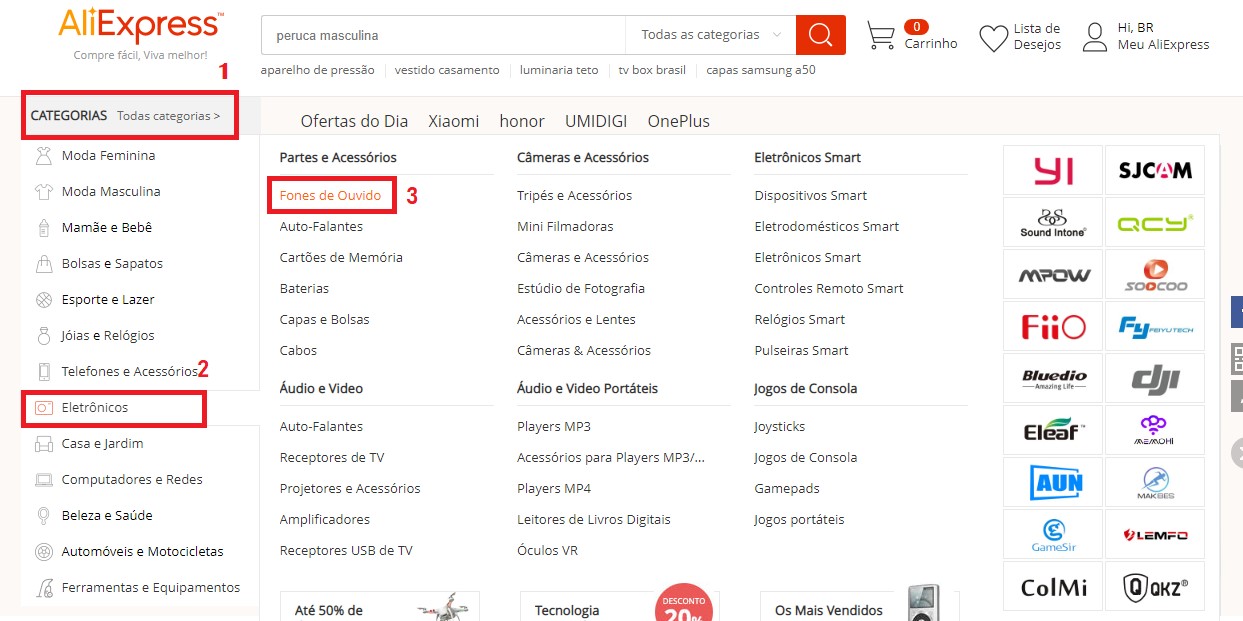1243x621 pixels.
Task: Open the UMIDIGI tab
Action: pyautogui.click(x=596, y=121)
